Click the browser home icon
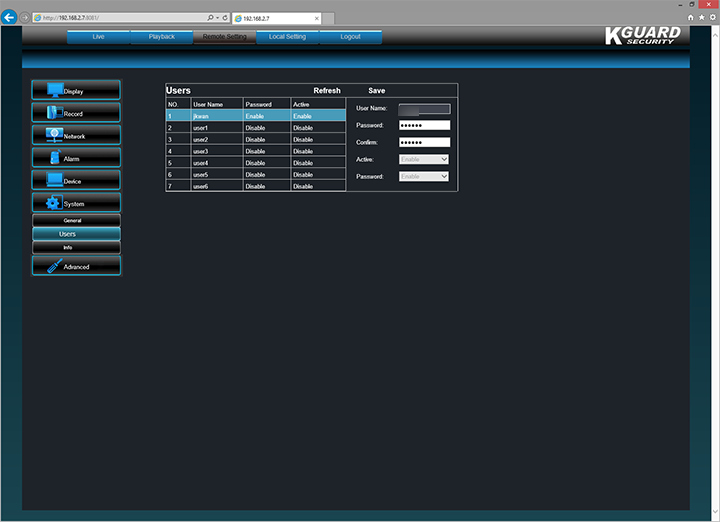 click(x=690, y=18)
